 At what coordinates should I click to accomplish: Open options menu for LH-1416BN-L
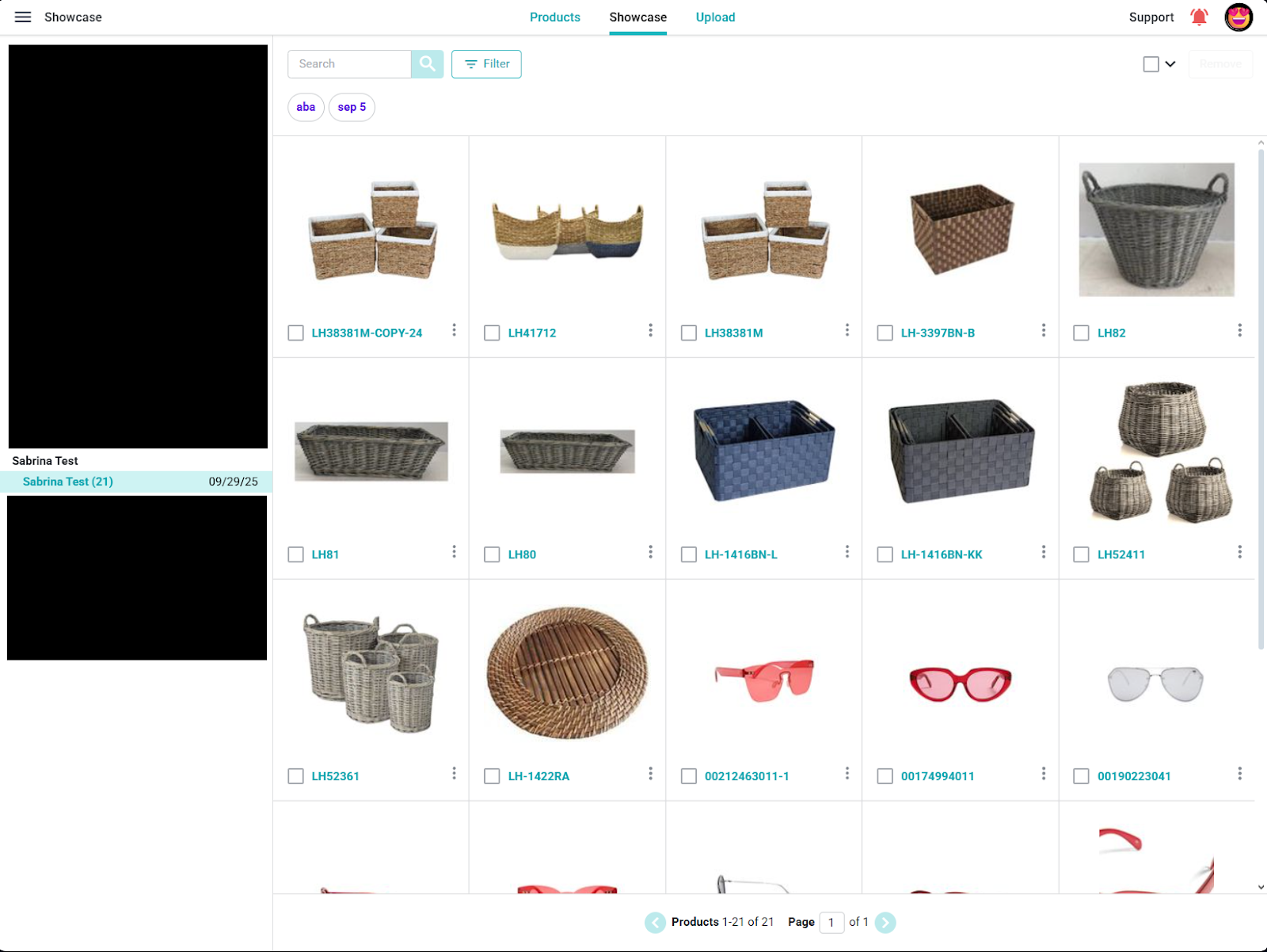847,552
